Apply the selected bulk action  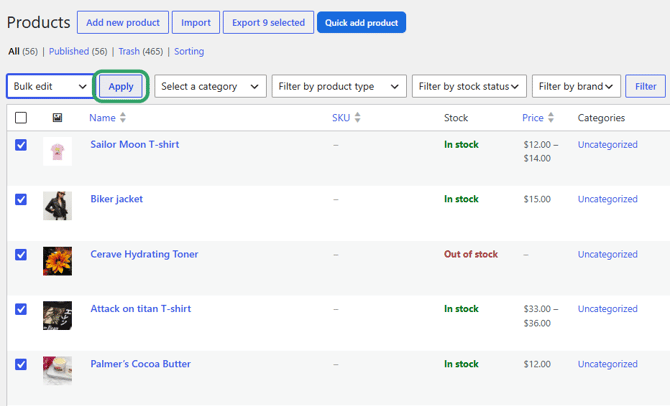(121, 86)
